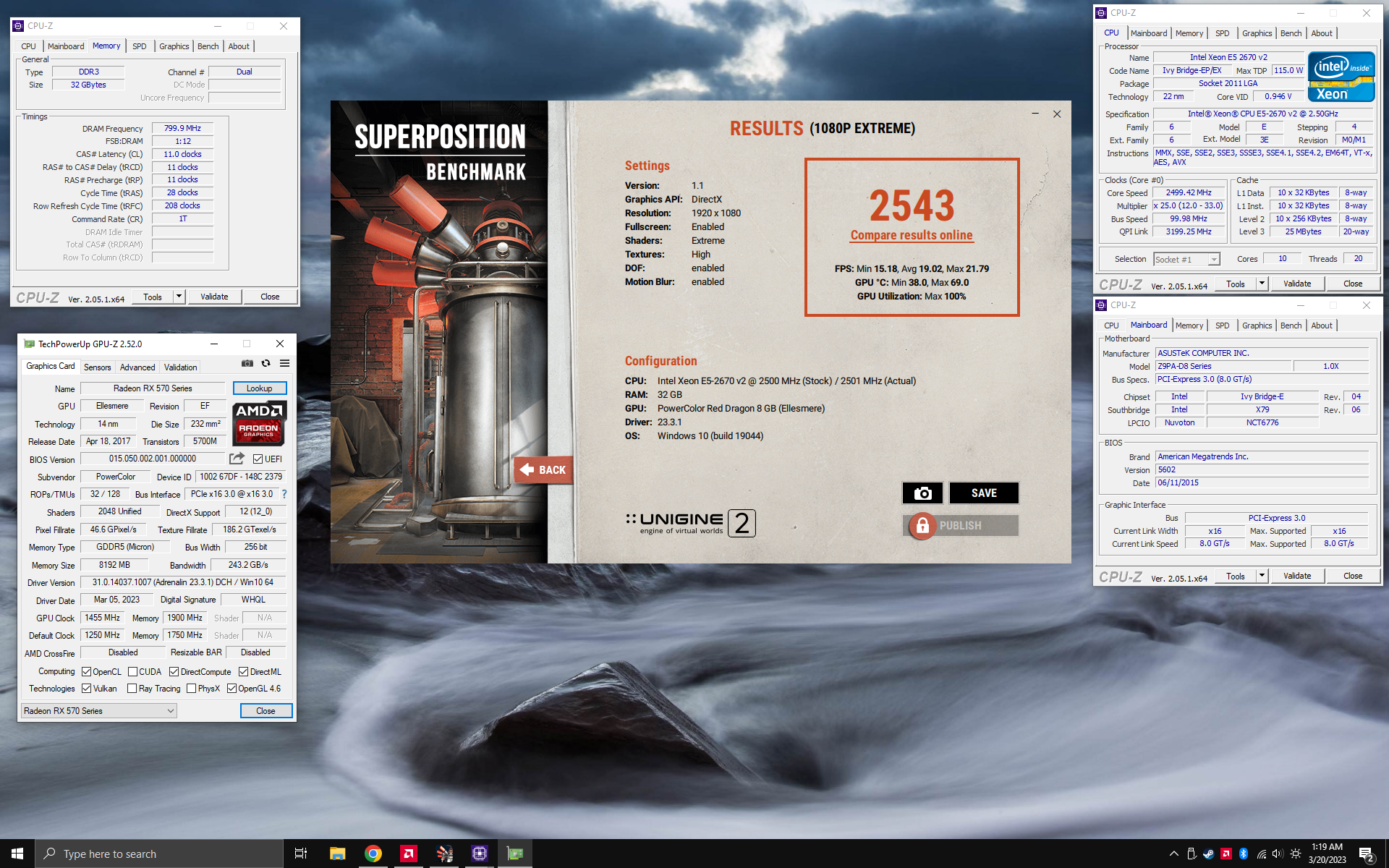Open the notification center icon
The width and height of the screenshot is (1389, 868).
pyautogui.click(x=1367, y=854)
